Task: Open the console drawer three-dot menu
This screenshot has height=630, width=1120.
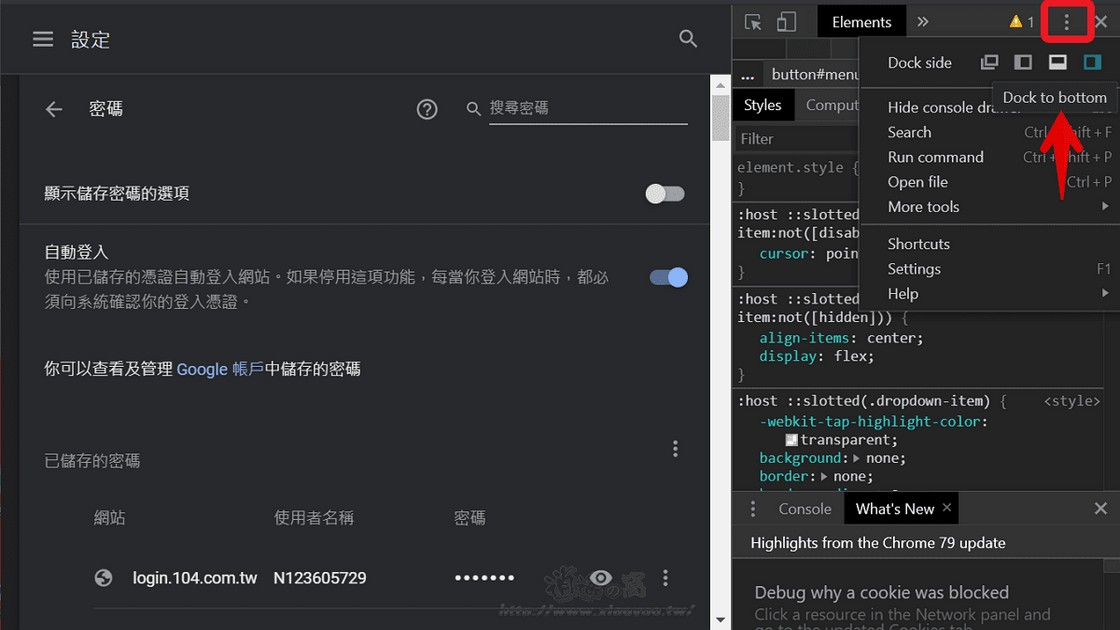Action: pos(752,509)
